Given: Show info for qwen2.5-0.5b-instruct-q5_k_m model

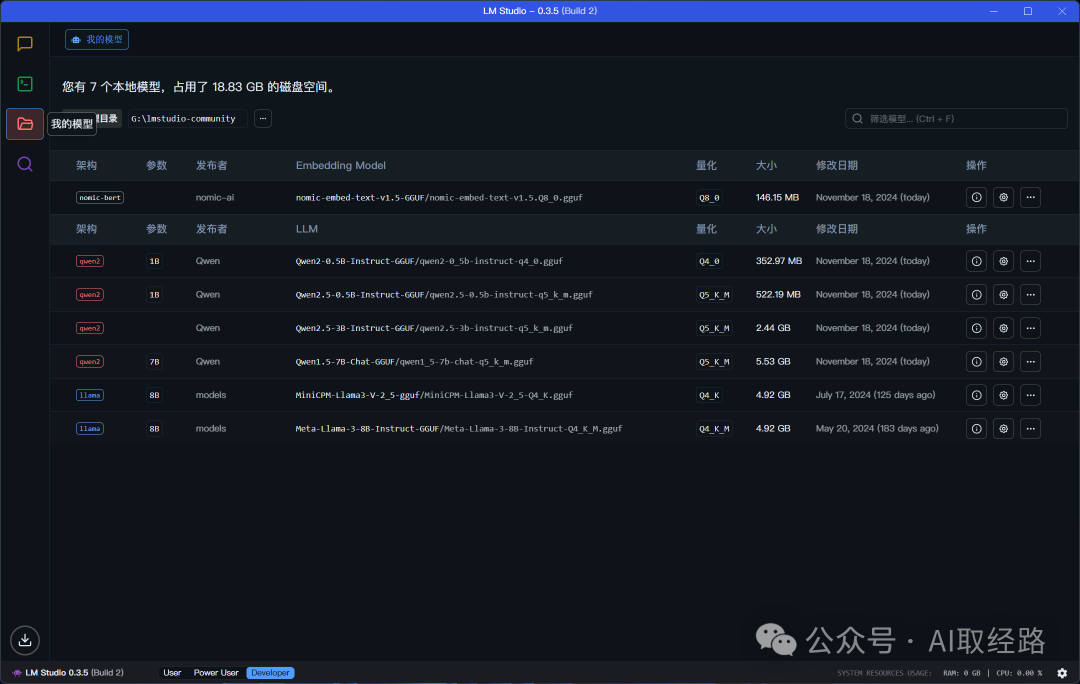Looking at the screenshot, I should coord(977,295).
